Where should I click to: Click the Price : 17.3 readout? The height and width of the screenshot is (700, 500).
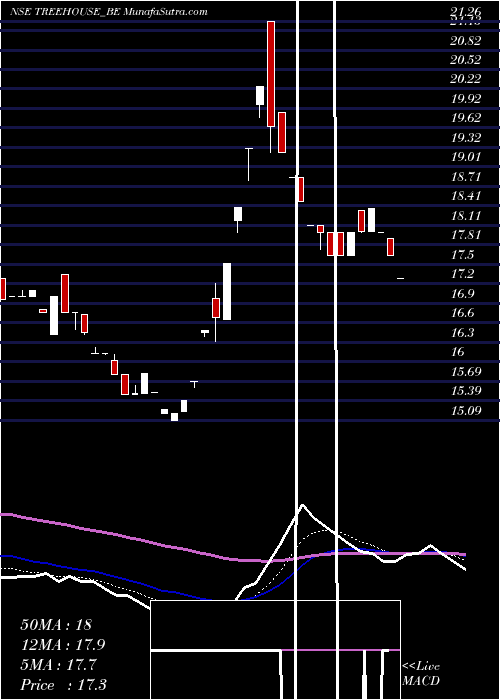63,685
